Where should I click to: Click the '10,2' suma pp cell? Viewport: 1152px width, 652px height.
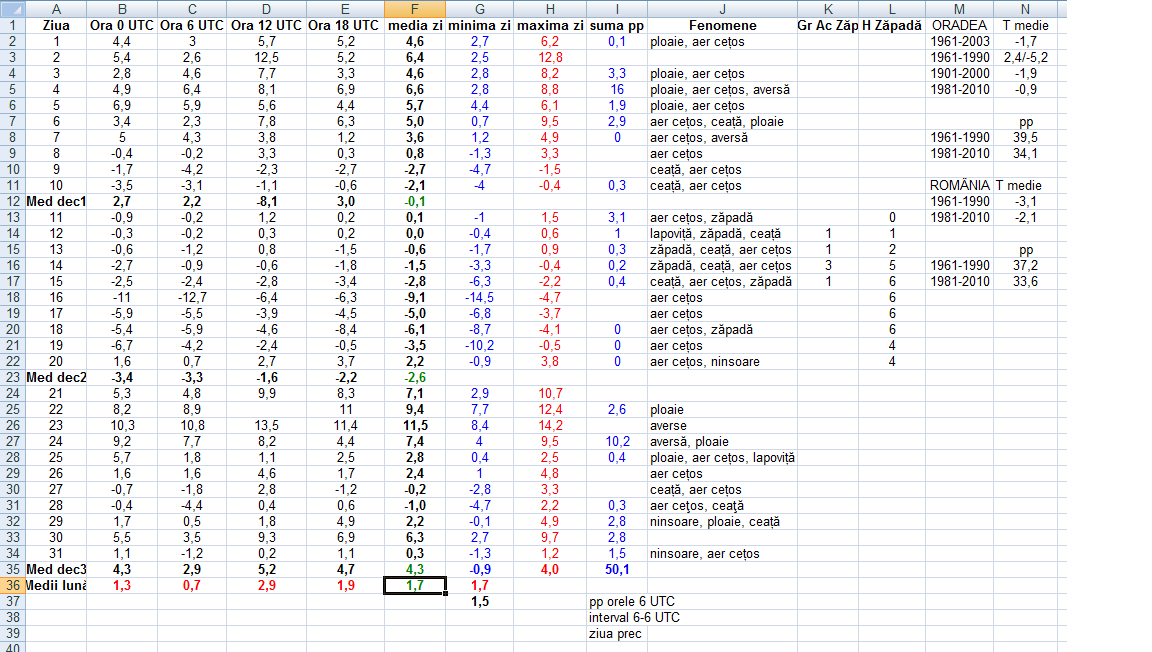(x=616, y=442)
